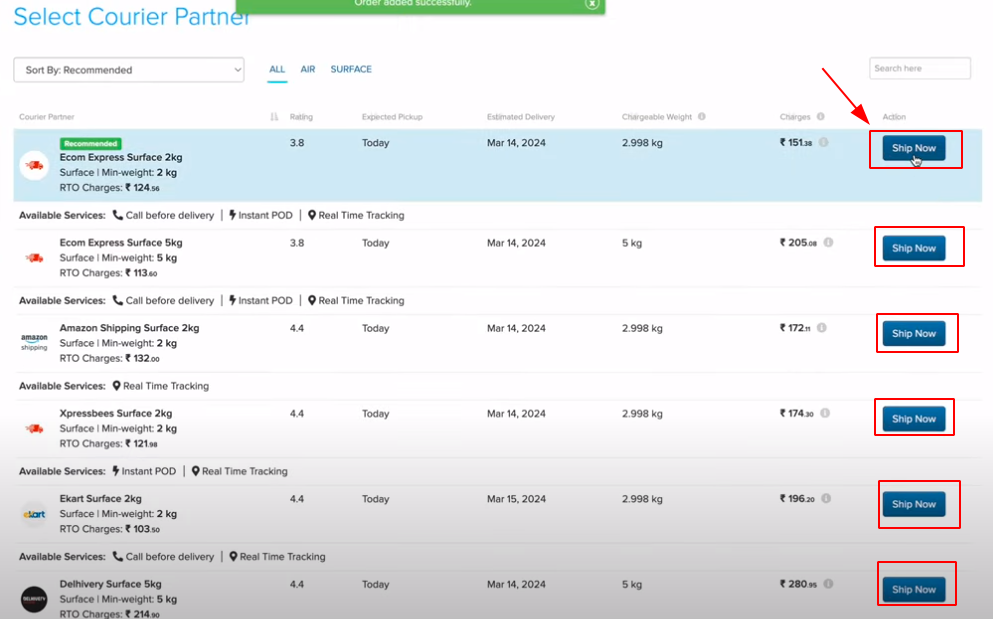
Task: Click RTO Charges ₹132.00 text
Action: tap(110, 358)
